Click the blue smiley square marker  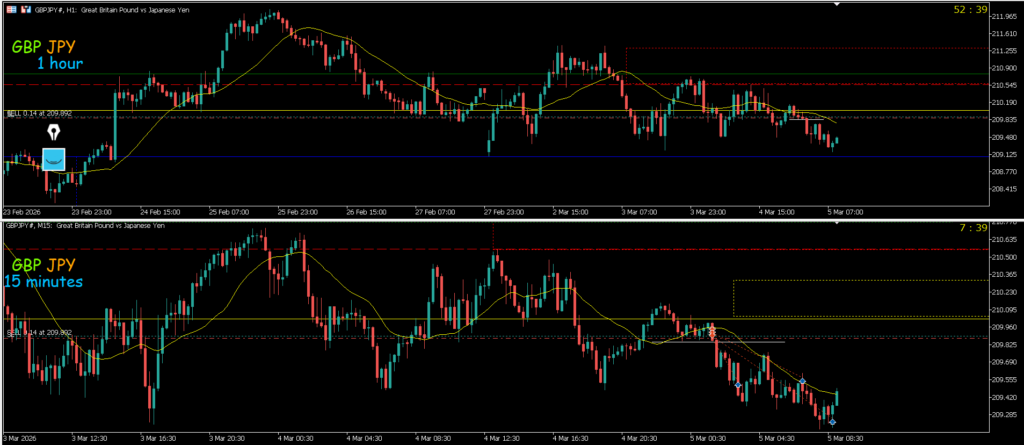point(54,160)
